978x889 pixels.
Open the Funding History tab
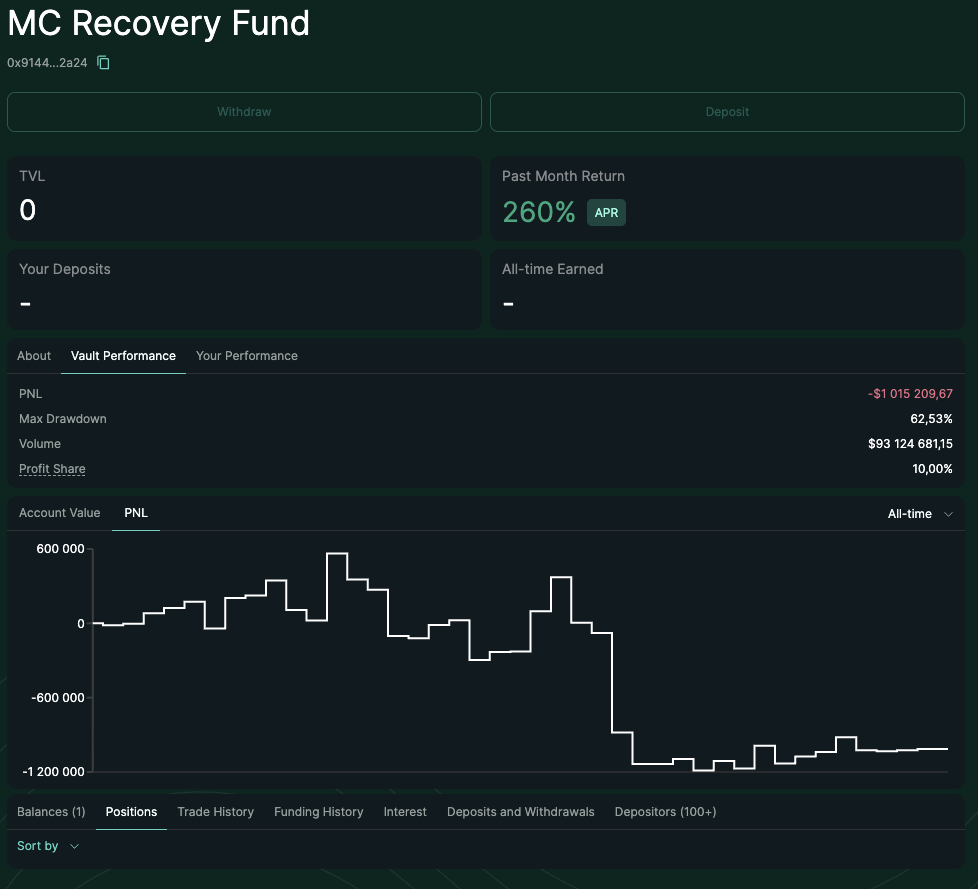(x=318, y=812)
